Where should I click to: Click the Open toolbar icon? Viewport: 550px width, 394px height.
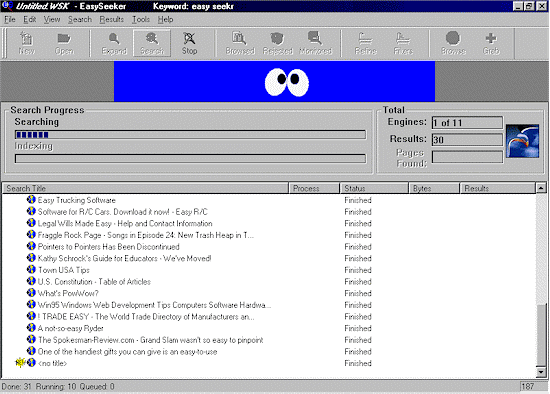click(x=64, y=43)
